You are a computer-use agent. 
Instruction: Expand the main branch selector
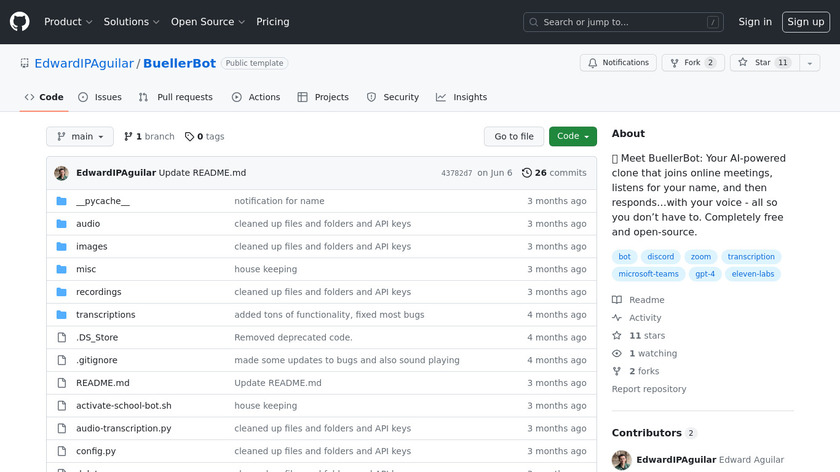79,136
